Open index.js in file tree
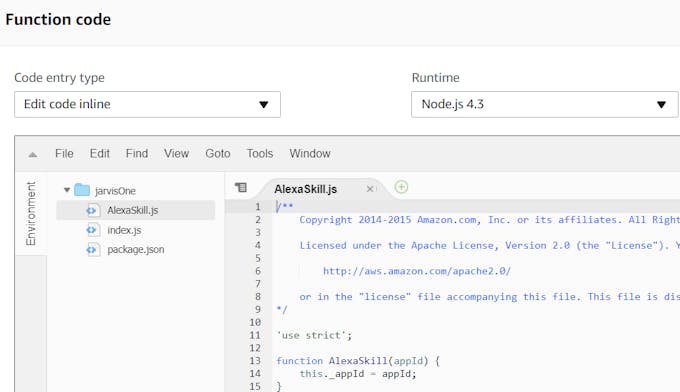The width and height of the screenshot is (680, 392). click(124, 230)
